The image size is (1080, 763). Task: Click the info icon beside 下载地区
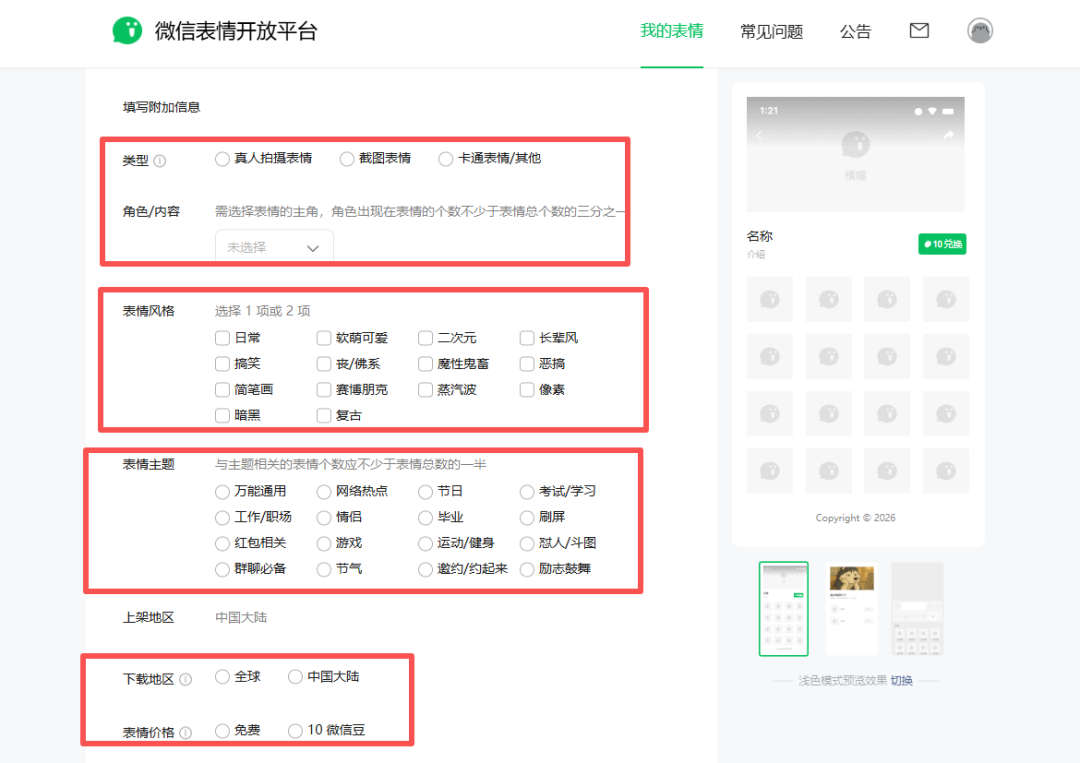(x=185, y=677)
